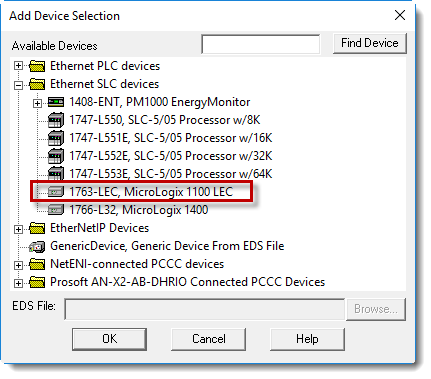Select 1747-L552E SLC-5/05 Processor w/32K
431x379 pixels.
click(x=171, y=156)
